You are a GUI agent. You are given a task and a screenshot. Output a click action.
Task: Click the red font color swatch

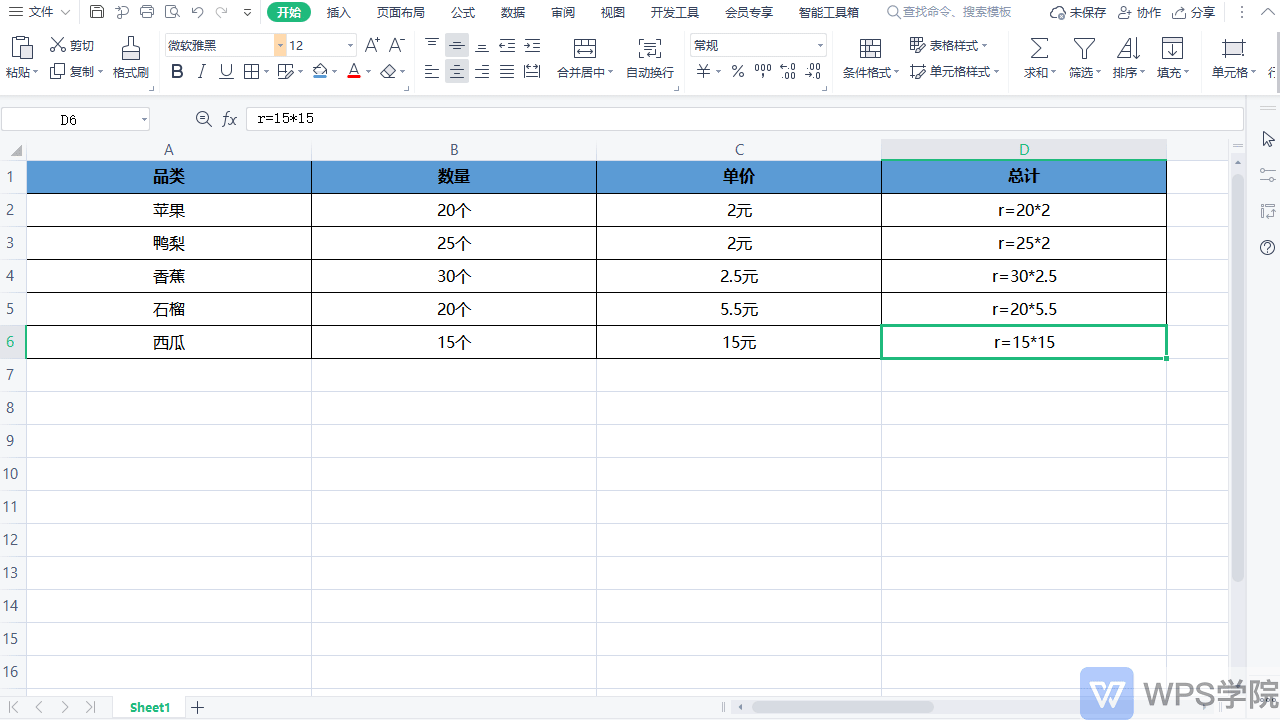[x=353, y=71]
